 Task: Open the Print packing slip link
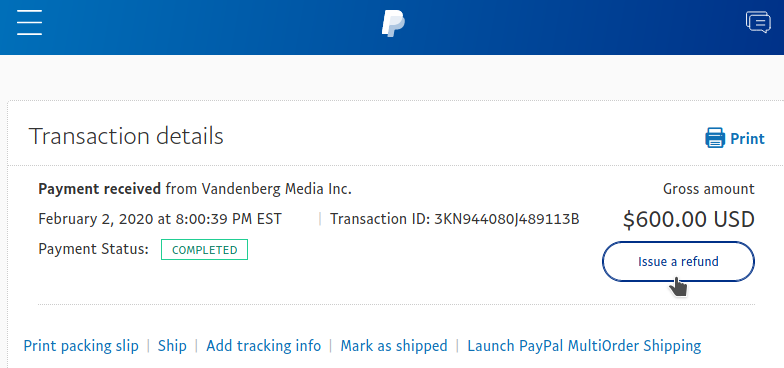tap(81, 346)
